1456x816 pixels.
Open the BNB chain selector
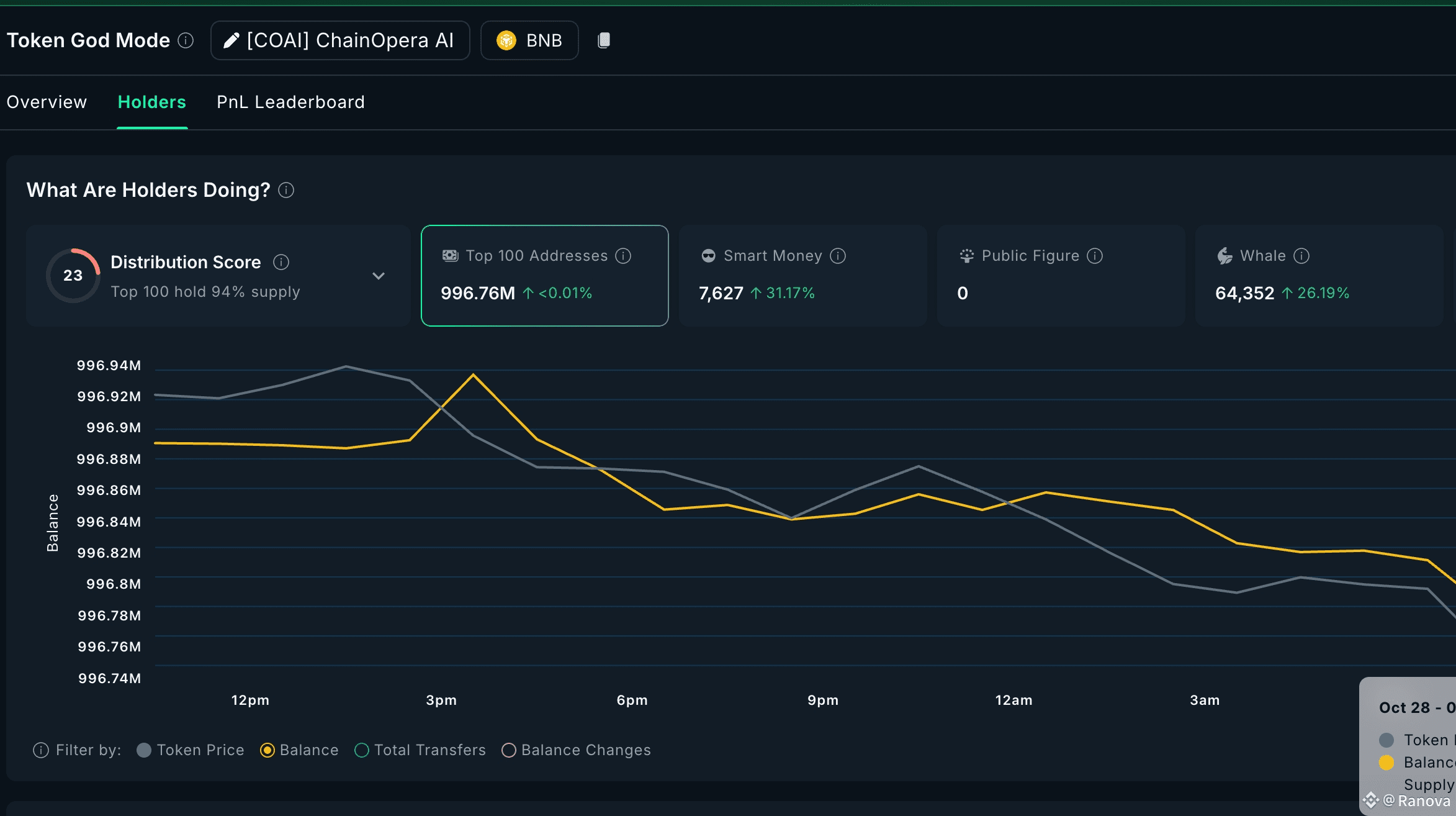coord(529,40)
